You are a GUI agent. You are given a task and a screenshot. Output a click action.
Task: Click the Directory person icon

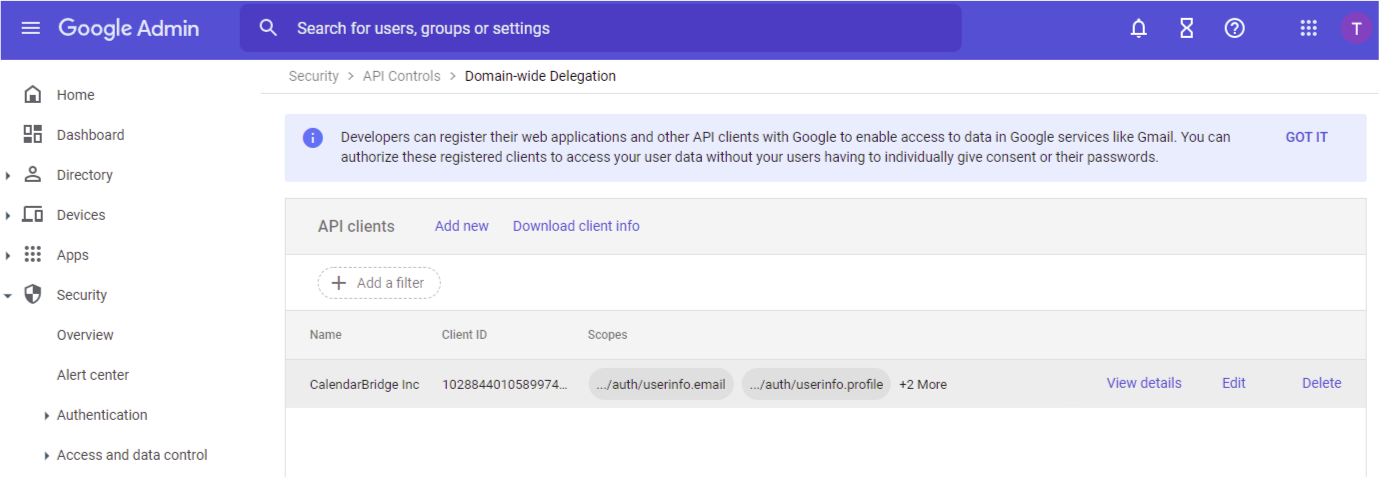(x=32, y=174)
